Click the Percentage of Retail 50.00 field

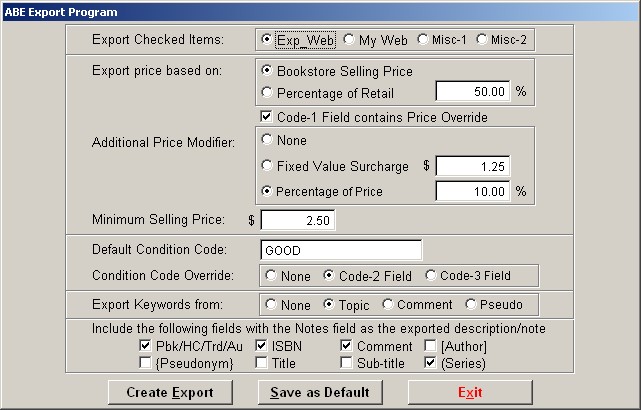pyautogui.click(x=473, y=91)
